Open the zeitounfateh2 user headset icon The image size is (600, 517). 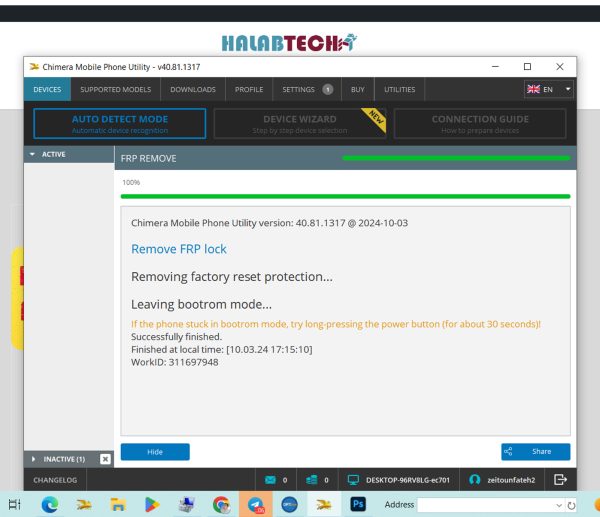474,479
